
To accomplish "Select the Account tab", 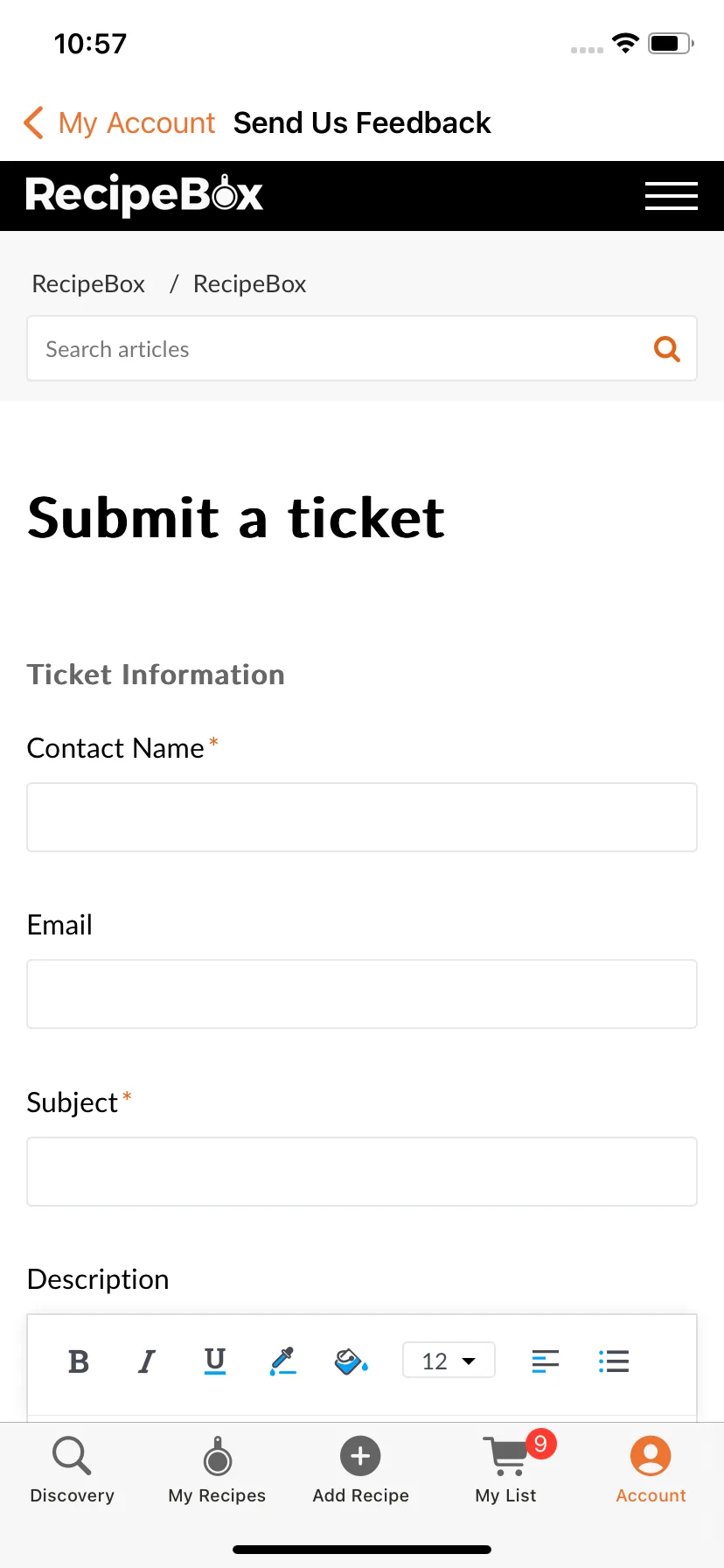I will click(651, 1470).
